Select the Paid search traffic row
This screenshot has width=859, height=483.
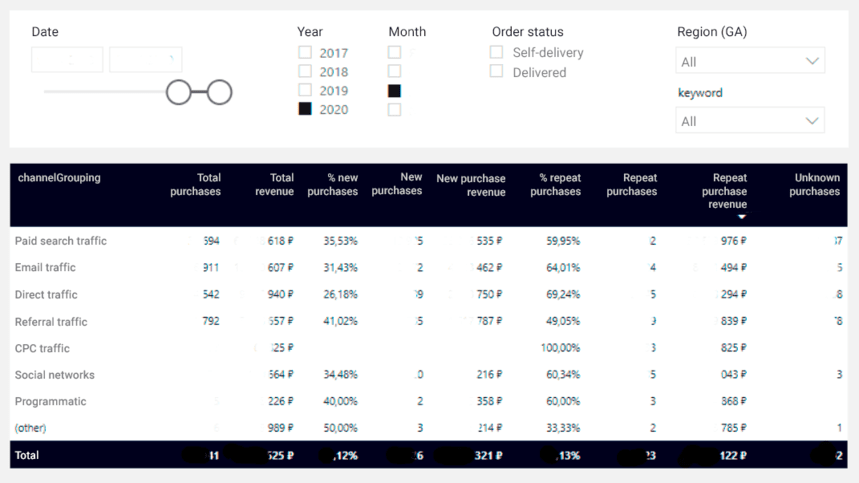coord(61,241)
